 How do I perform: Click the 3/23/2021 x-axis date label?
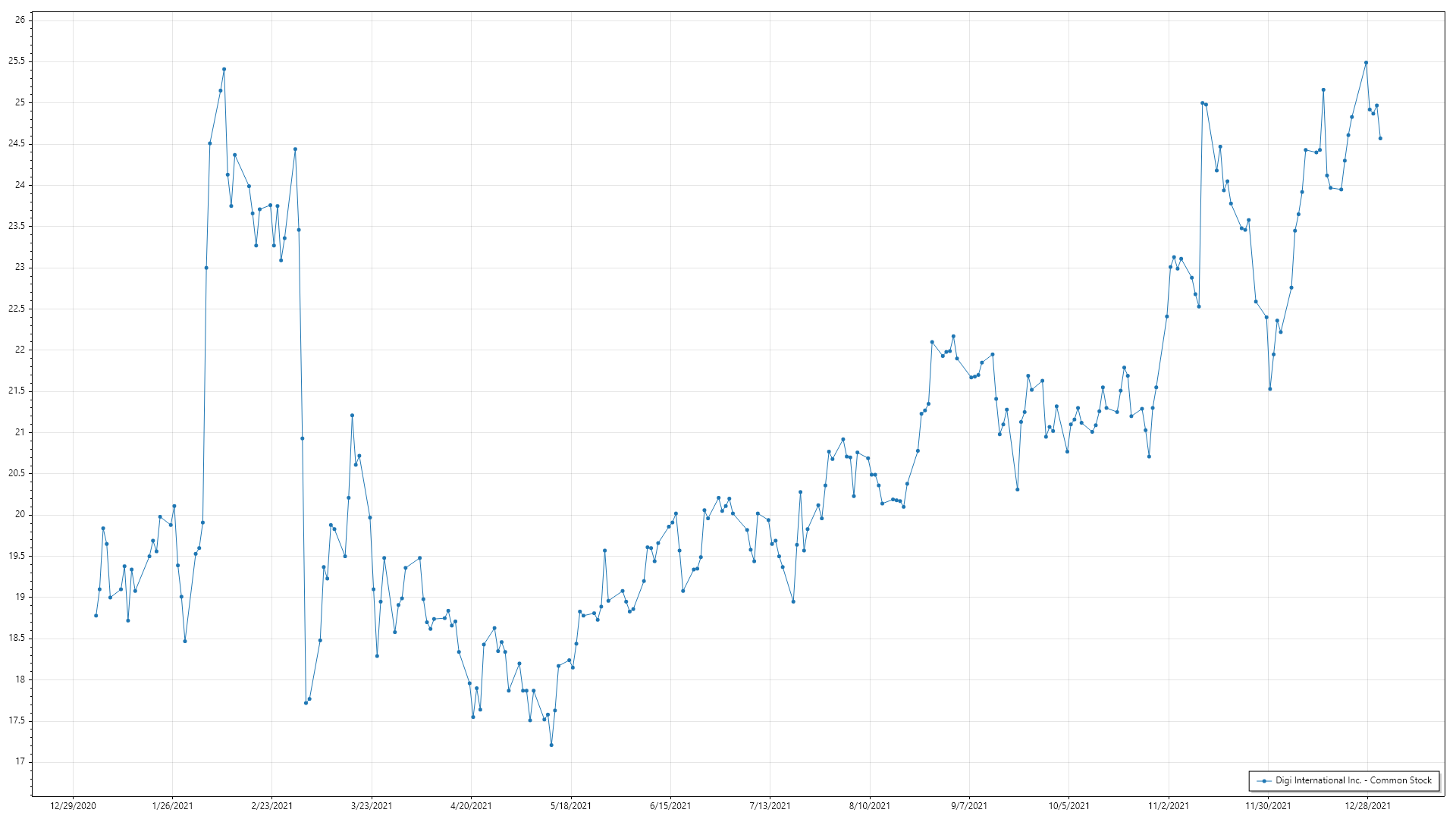372,805
